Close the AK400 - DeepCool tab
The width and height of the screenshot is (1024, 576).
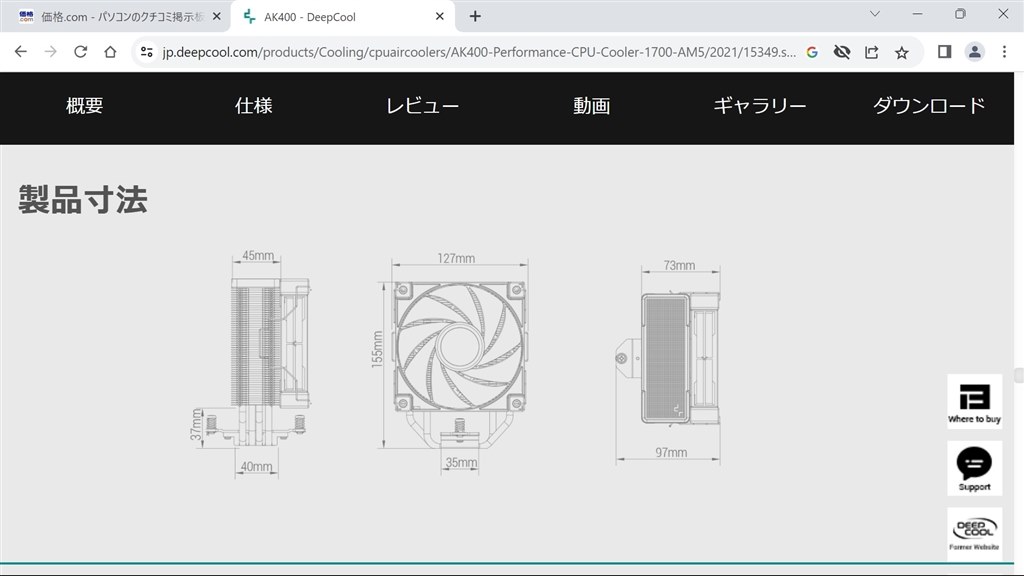point(440,16)
